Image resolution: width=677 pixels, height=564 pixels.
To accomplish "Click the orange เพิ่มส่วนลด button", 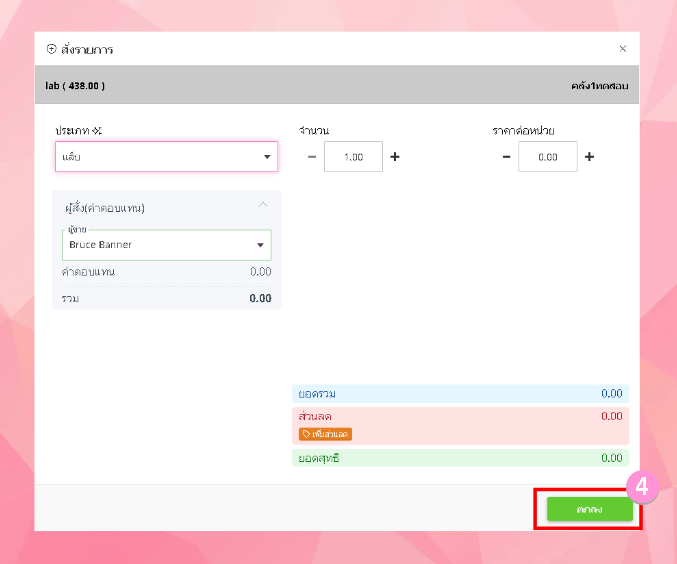I will [x=325, y=434].
